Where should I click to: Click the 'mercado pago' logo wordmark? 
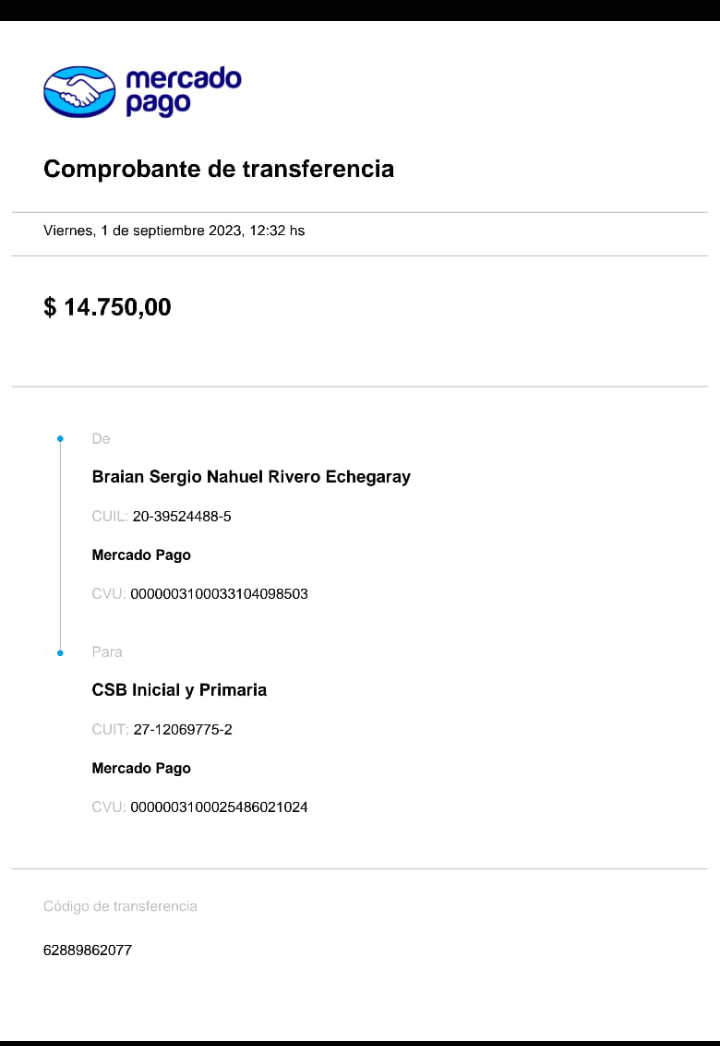183,91
